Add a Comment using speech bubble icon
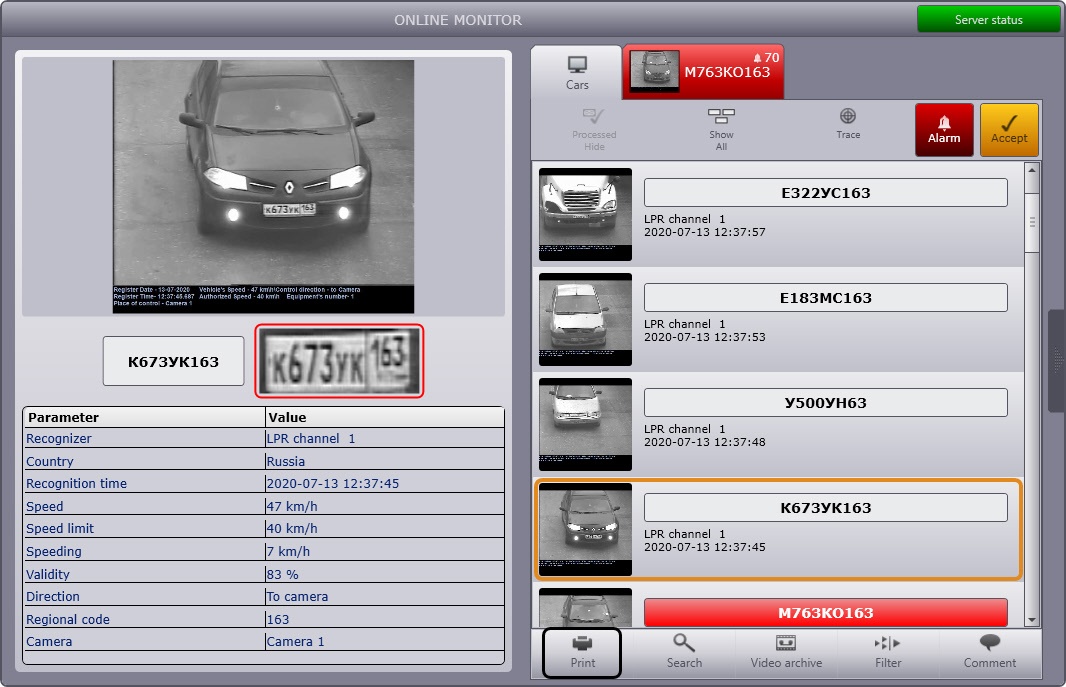The height and width of the screenshot is (687, 1066). [x=990, y=651]
